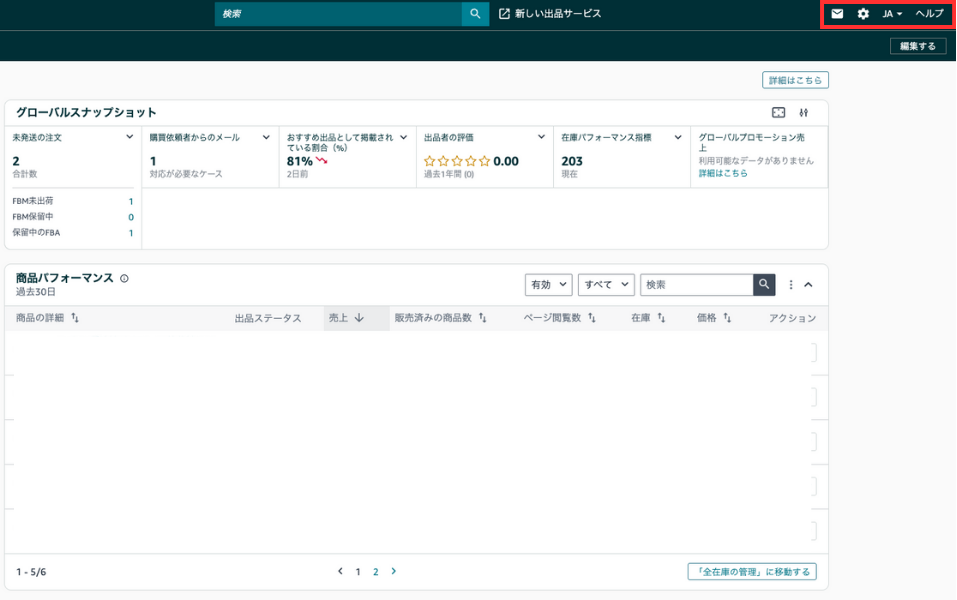Open the three-dot menu in 商品パフォーマンス

point(791,285)
